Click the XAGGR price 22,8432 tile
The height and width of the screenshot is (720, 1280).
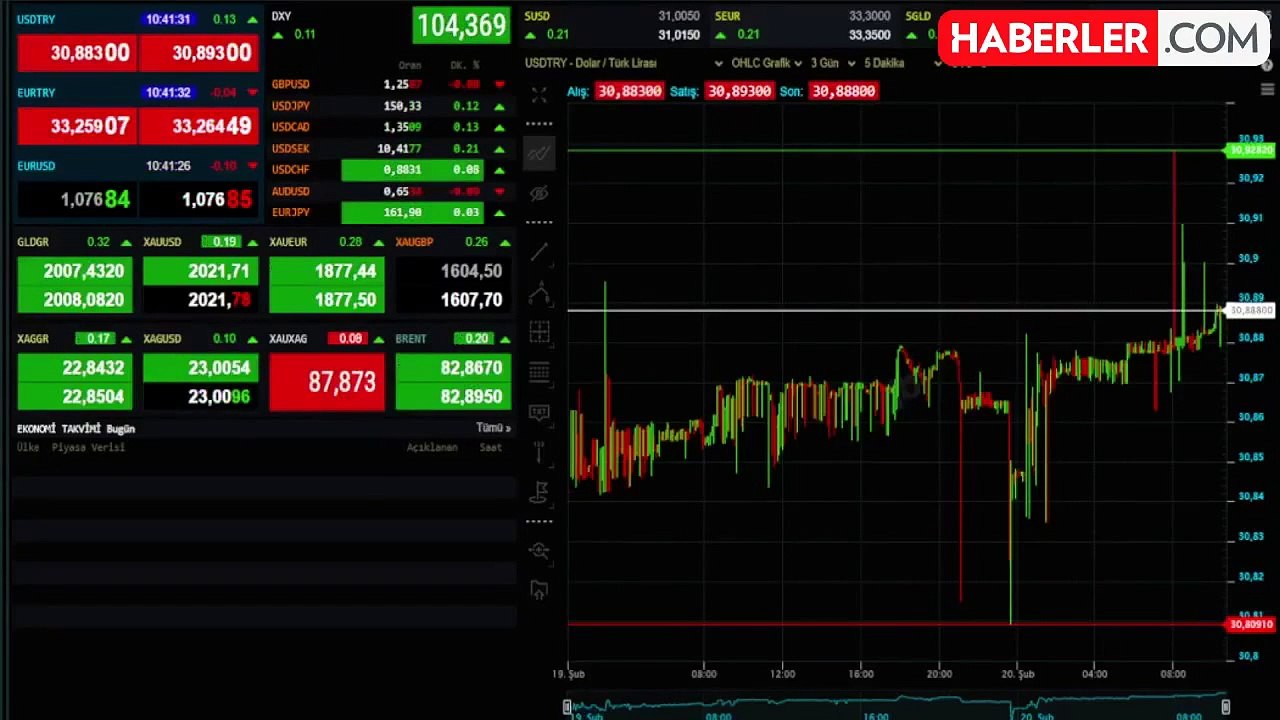75,368
